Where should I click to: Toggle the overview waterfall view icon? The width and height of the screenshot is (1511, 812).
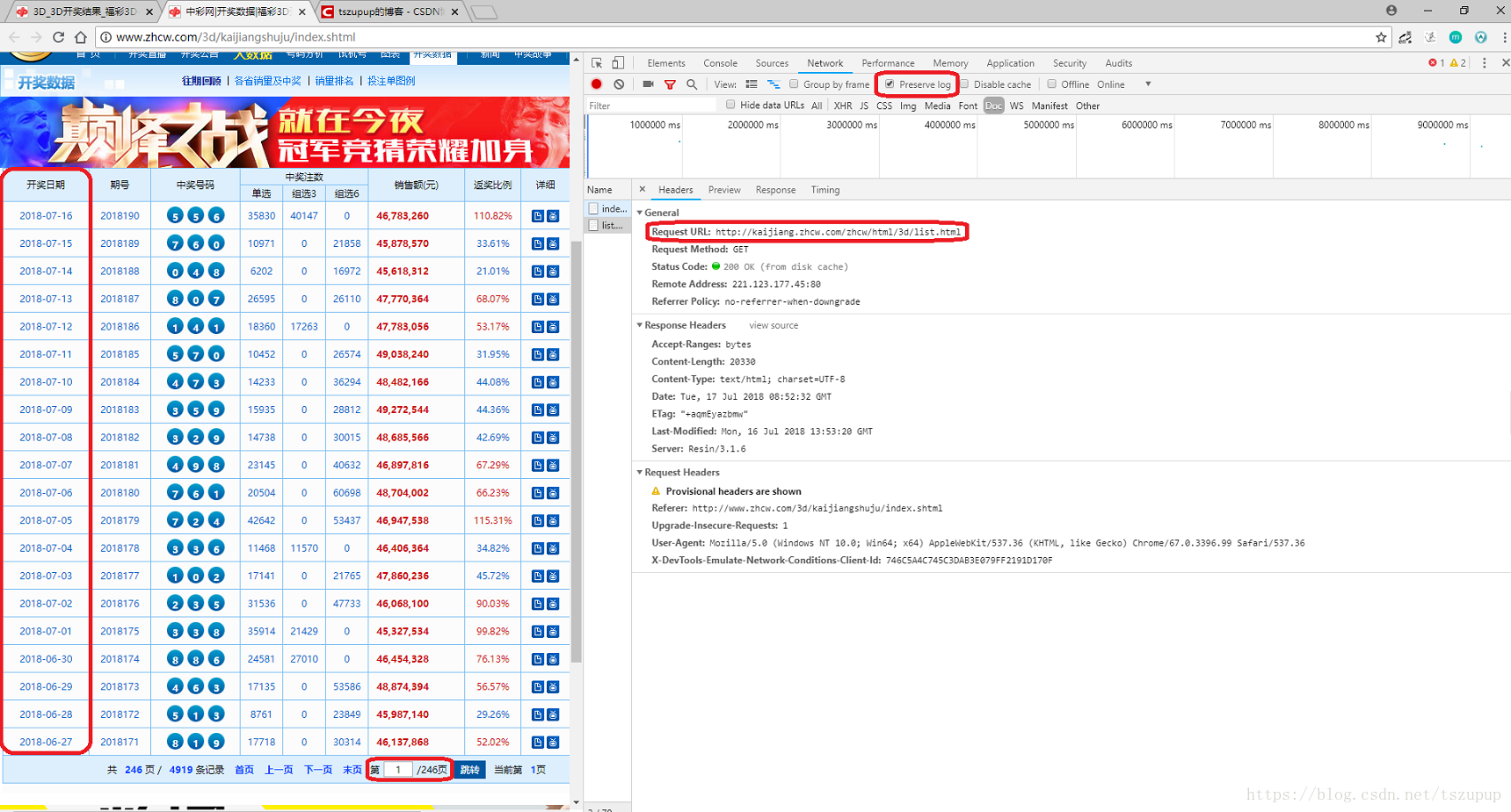point(774,84)
